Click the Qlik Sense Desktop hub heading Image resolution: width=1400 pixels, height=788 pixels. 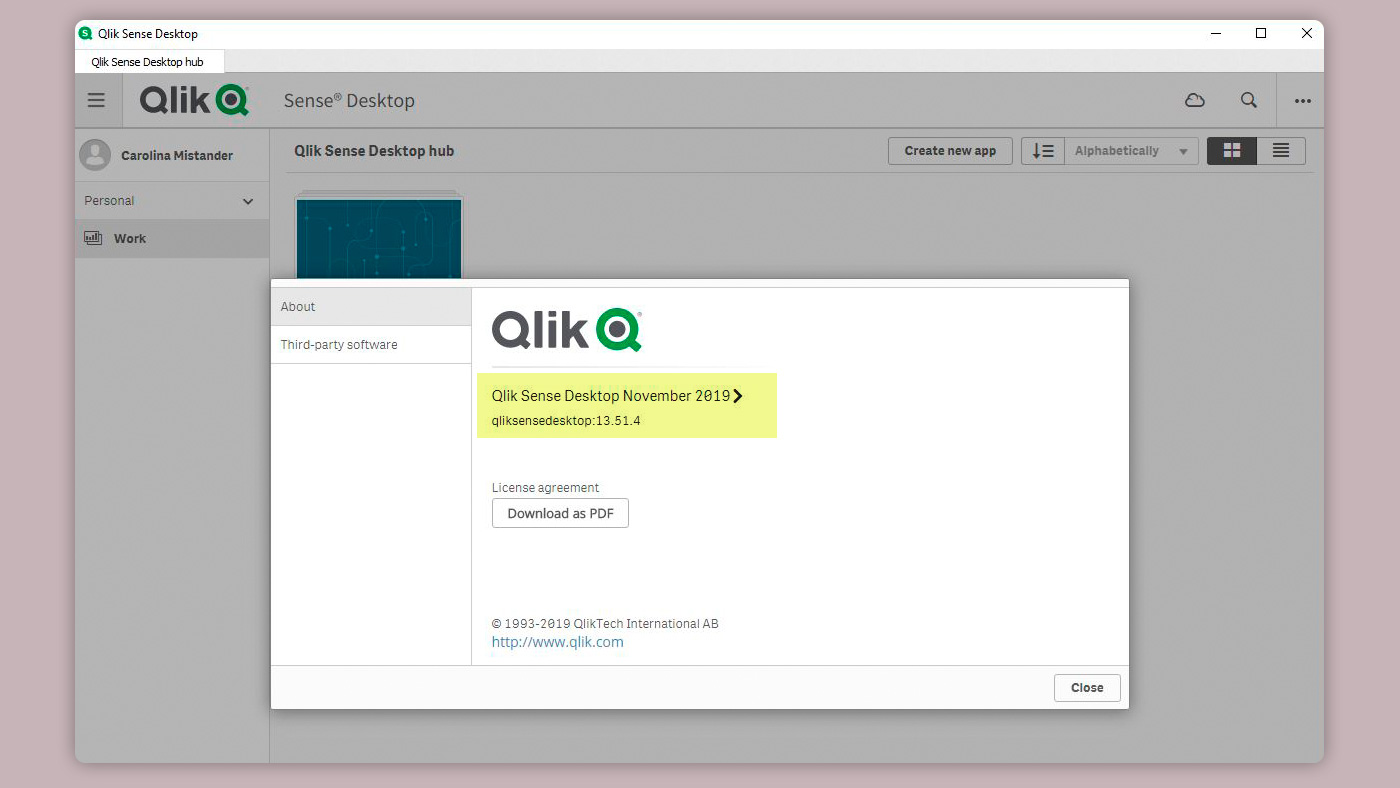(374, 151)
